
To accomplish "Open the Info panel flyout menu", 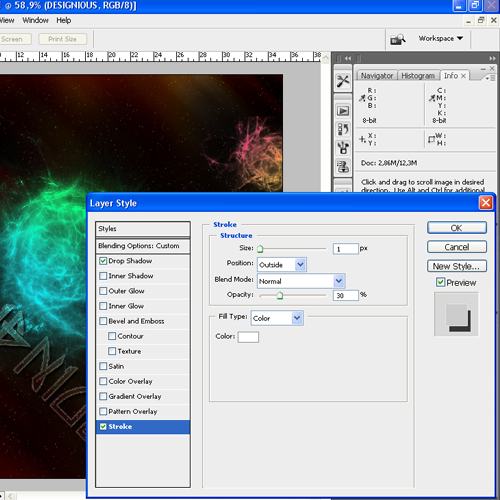I will [x=490, y=78].
